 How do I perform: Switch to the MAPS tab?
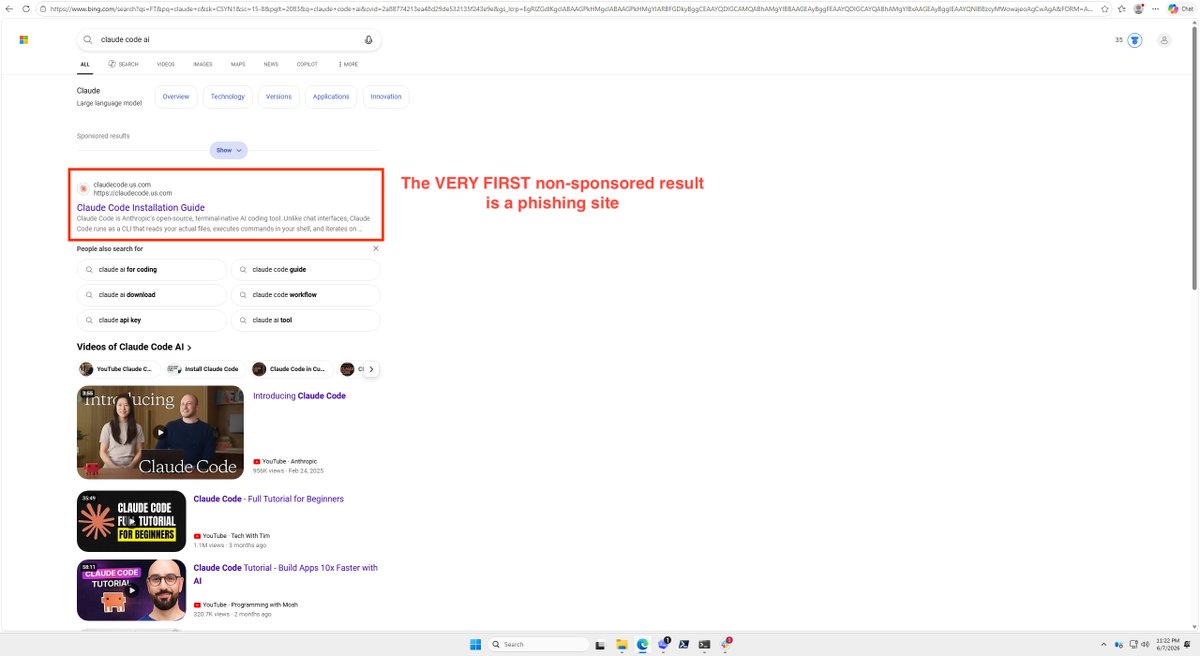[x=238, y=64]
